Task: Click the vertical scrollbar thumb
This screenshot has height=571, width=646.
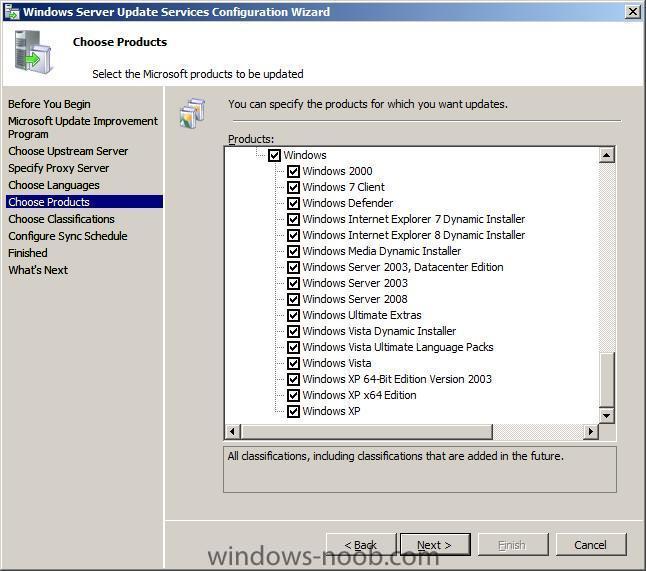Action: [x=606, y=379]
